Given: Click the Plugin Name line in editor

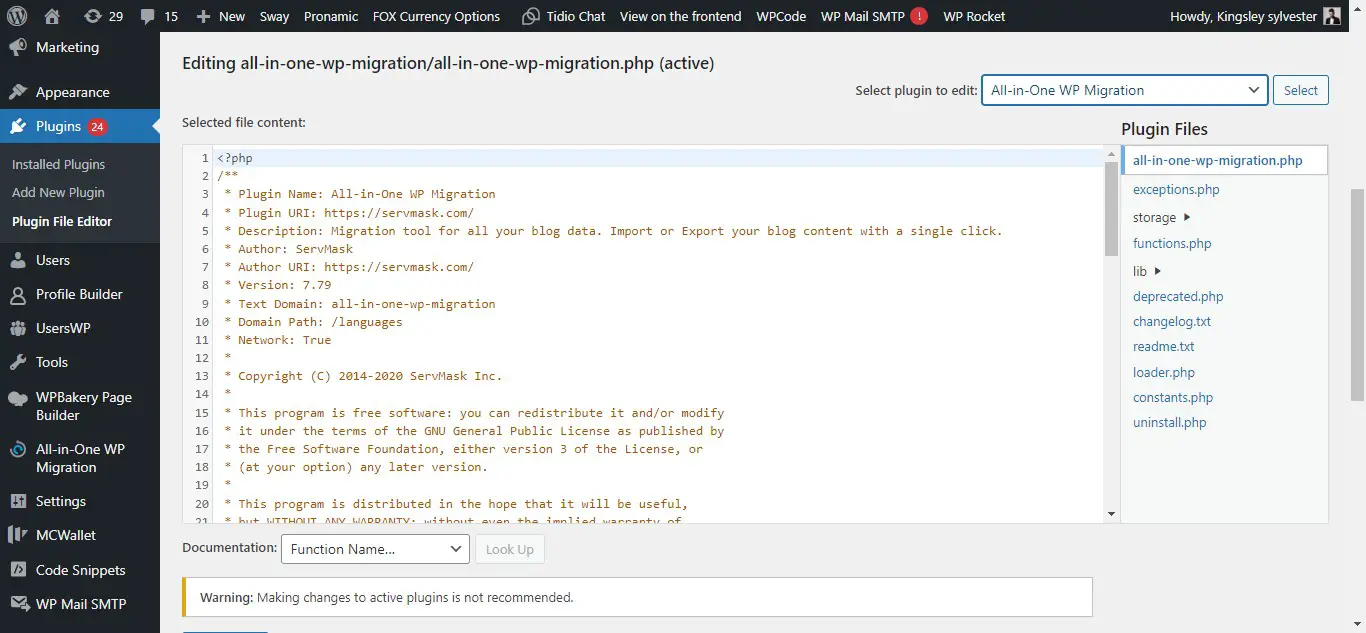Looking at the screenshot, I should coord(360,194).
